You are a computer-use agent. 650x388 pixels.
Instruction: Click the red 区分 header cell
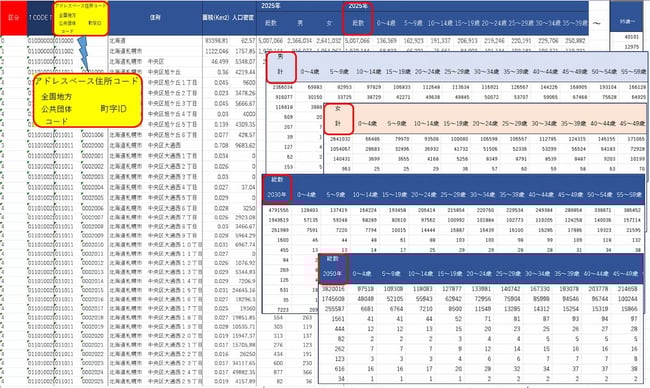pos(13,18)
